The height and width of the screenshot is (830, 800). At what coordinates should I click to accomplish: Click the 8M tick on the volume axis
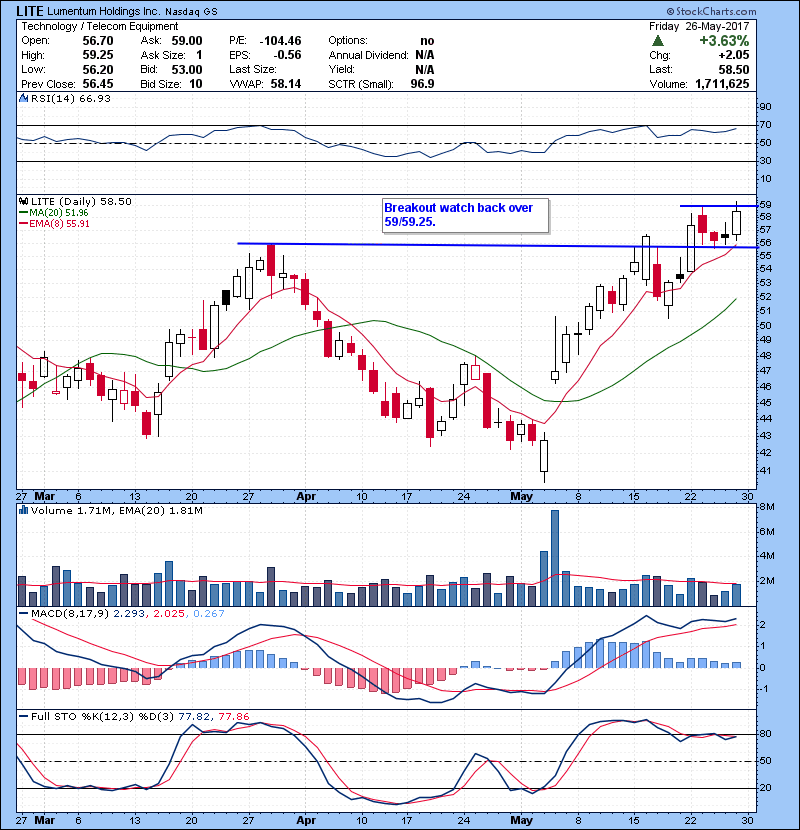pyautogui.click(x=766, y=507)
